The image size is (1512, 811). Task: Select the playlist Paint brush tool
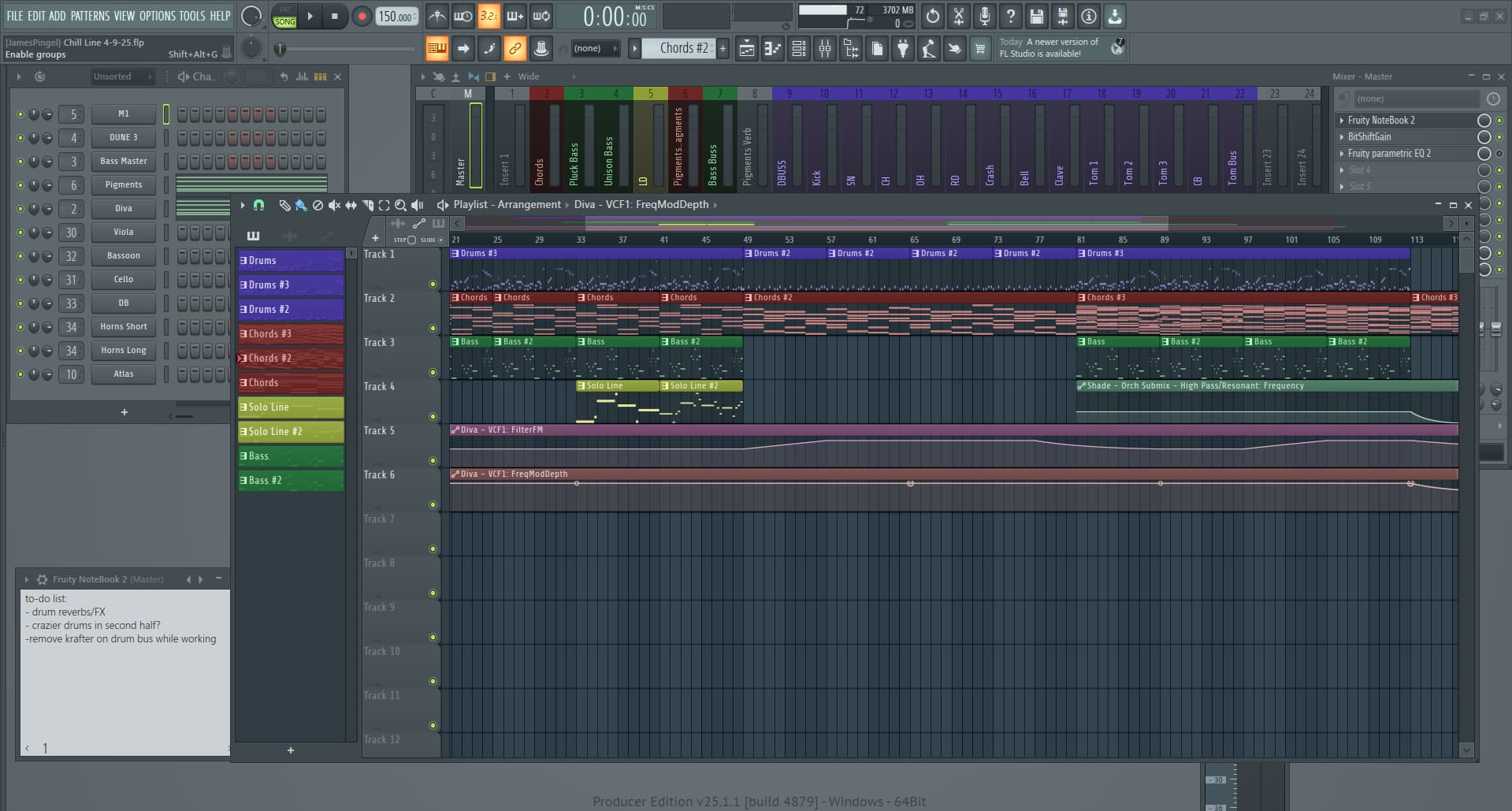(301, 205)
